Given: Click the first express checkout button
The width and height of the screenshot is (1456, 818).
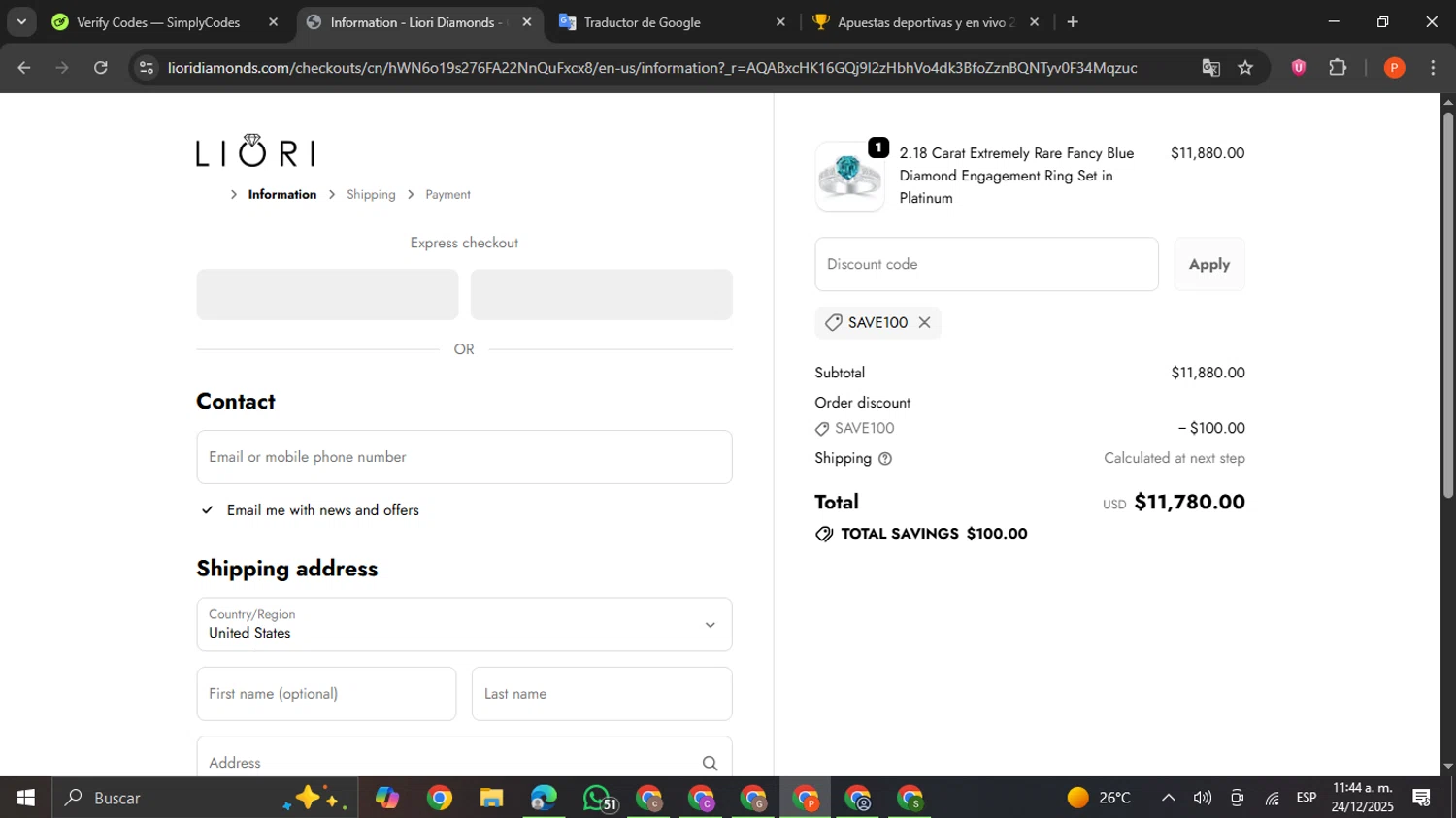Looking at the screenshot, I should 327,295.
